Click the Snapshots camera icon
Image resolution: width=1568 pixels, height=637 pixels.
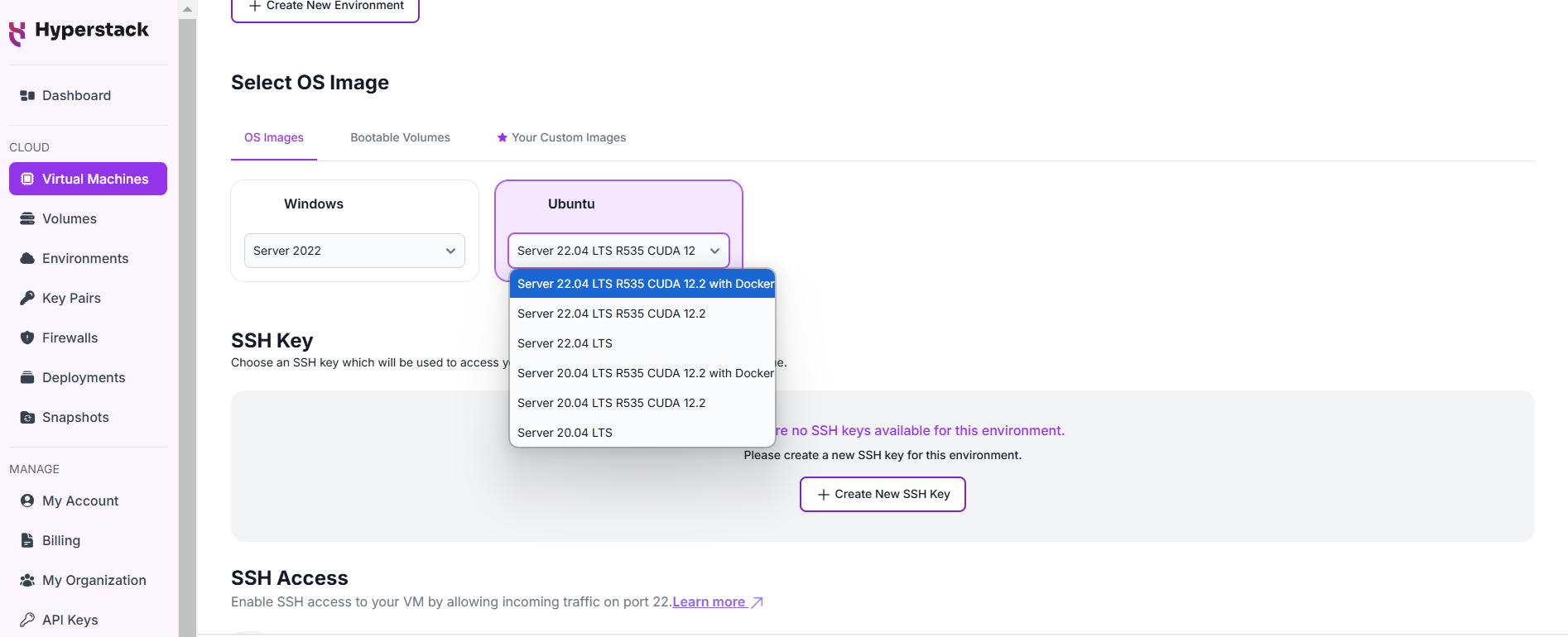pyautogui.click(x=27, y=417)
